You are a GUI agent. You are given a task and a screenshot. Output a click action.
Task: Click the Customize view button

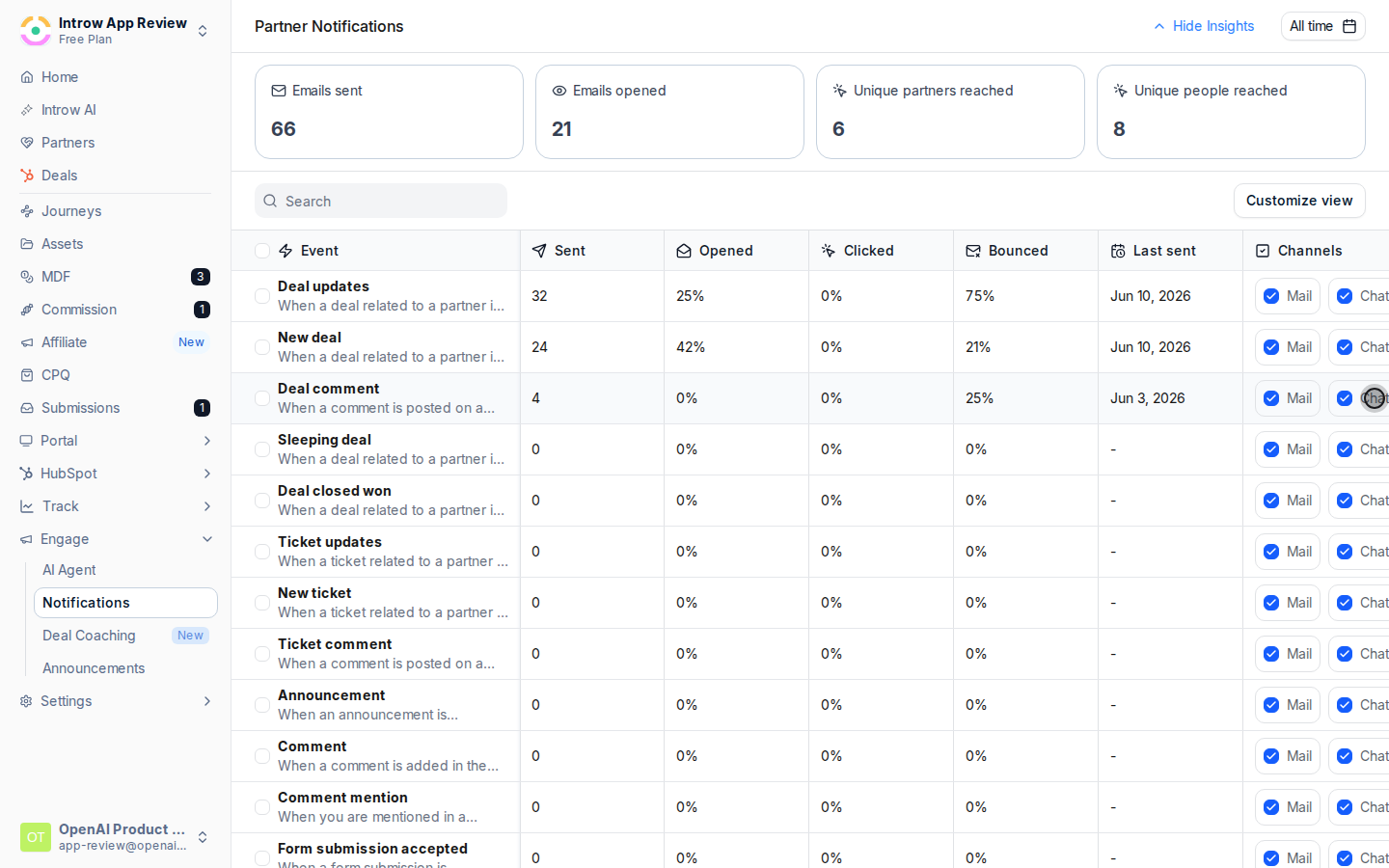click(x=1299, y=201)
